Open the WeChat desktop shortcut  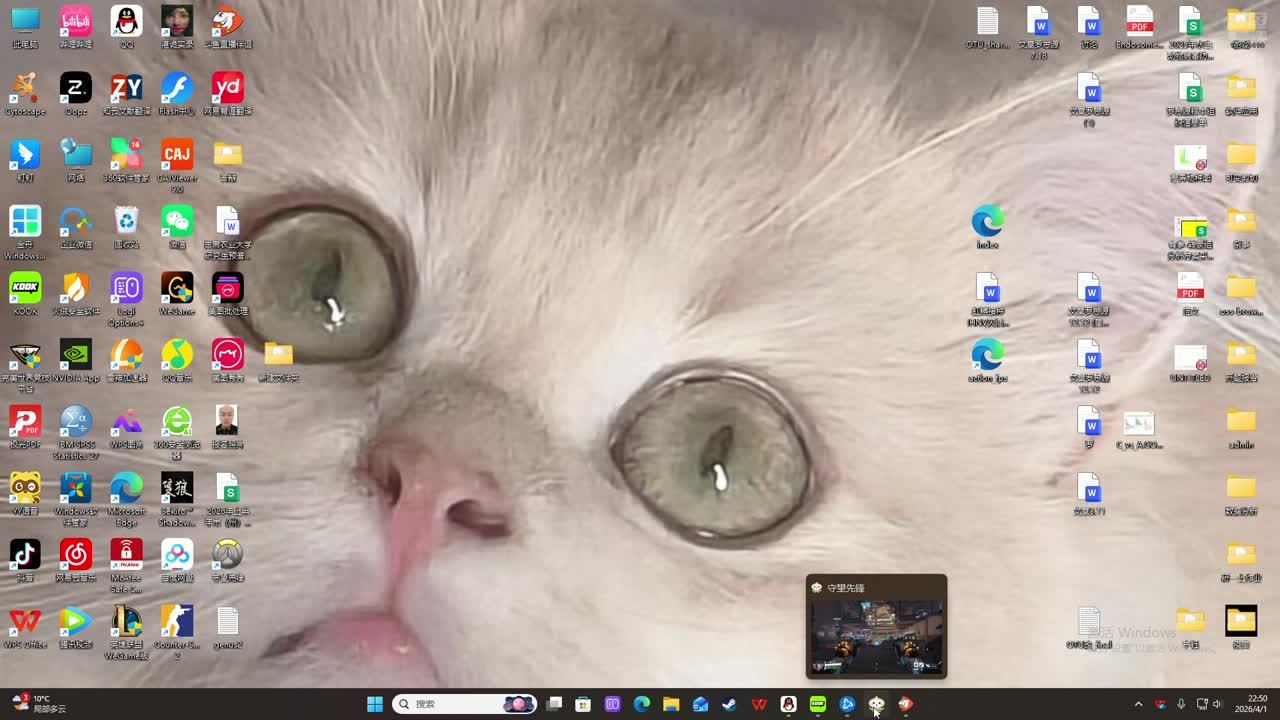tap(177, 222)
